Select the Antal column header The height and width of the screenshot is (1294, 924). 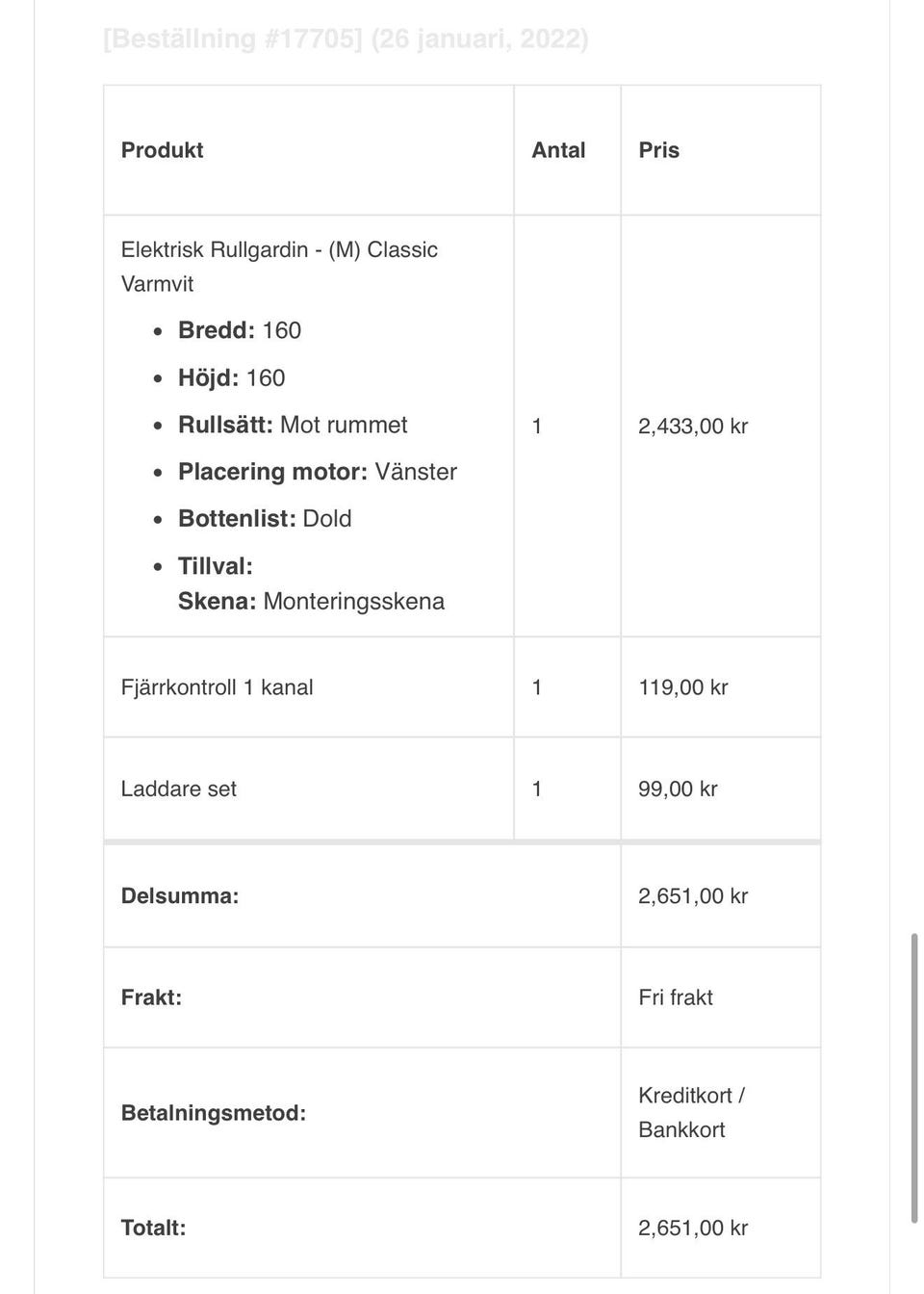[558, 150]
